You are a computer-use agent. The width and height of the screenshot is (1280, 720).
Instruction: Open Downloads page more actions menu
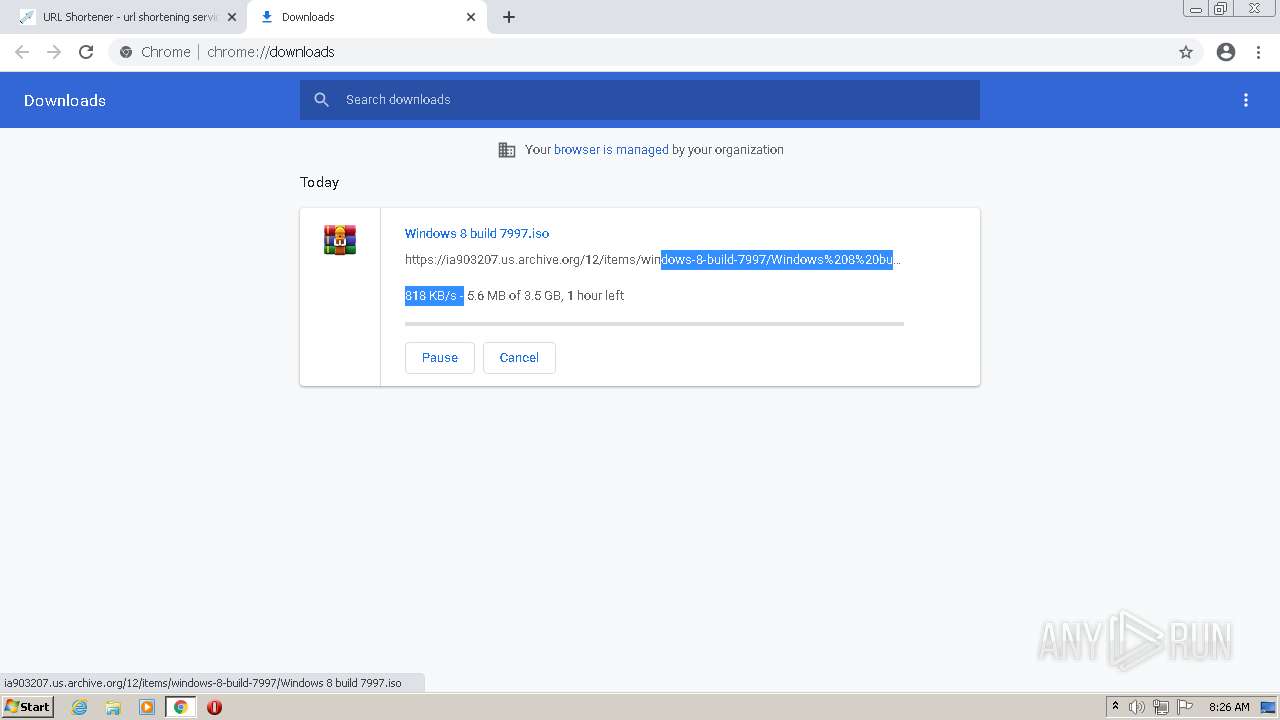pyautogui.click(x=1246, y=100)
